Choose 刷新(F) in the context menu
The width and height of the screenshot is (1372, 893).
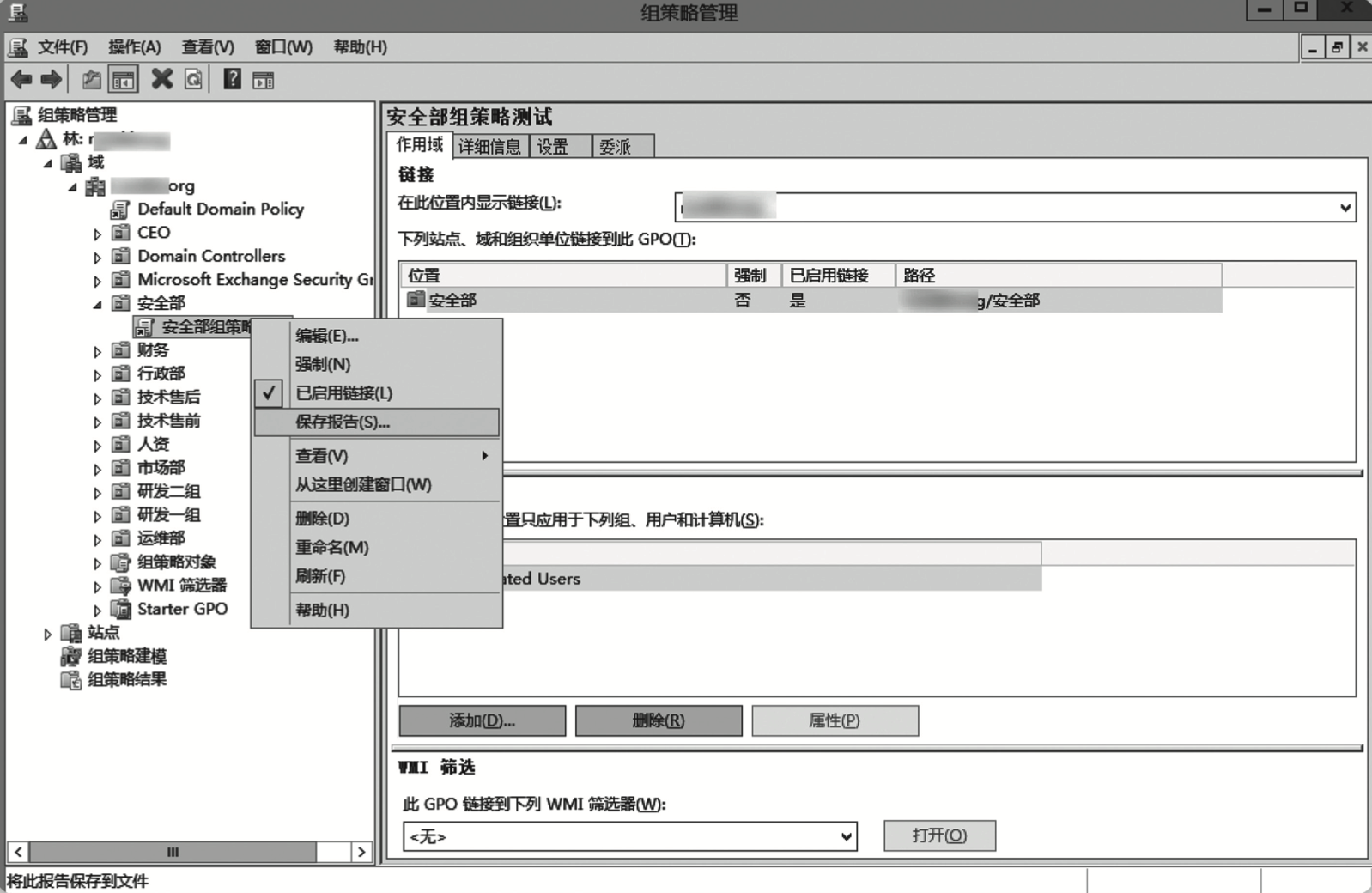(x=377, y=576)
